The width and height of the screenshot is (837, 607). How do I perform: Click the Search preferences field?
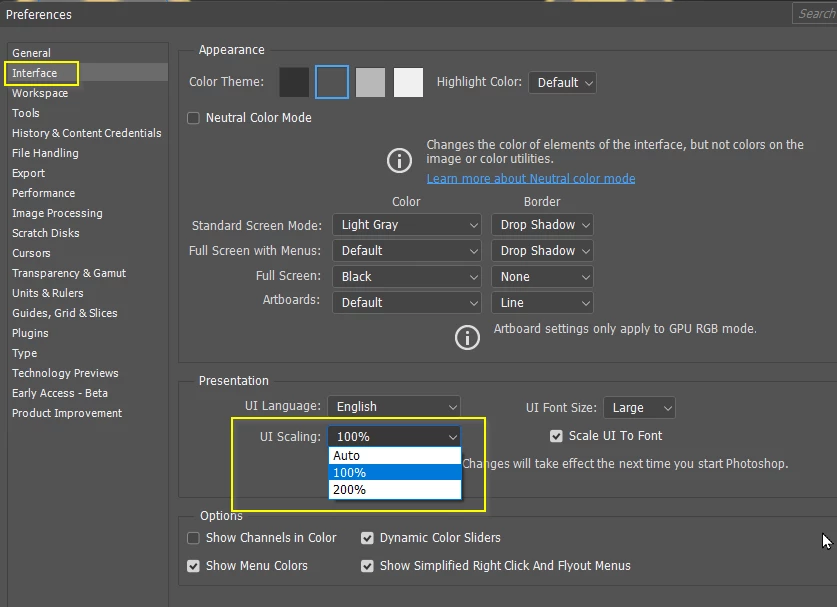815,14
